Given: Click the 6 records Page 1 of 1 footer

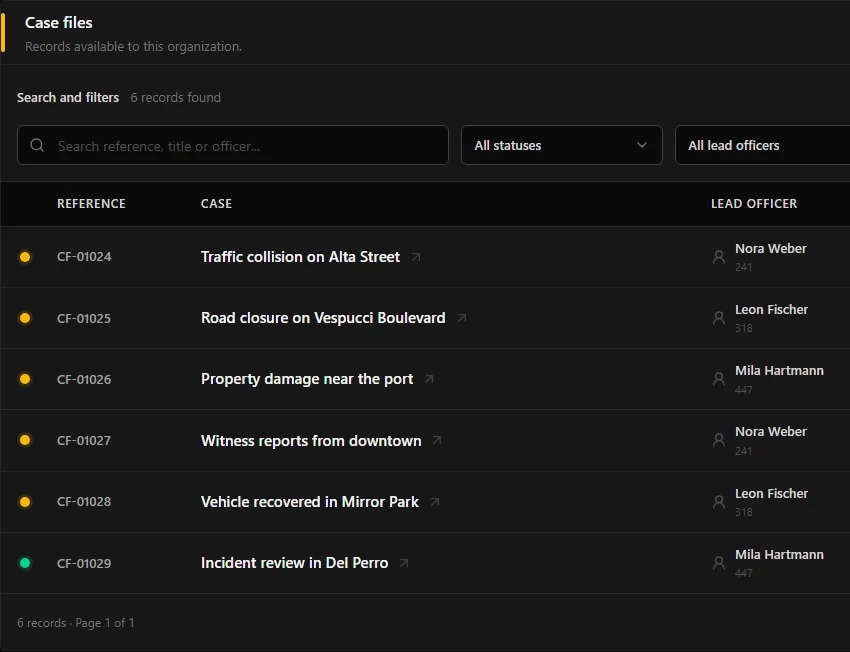Looking at the screenshot, I should click(x=75, y=623).
